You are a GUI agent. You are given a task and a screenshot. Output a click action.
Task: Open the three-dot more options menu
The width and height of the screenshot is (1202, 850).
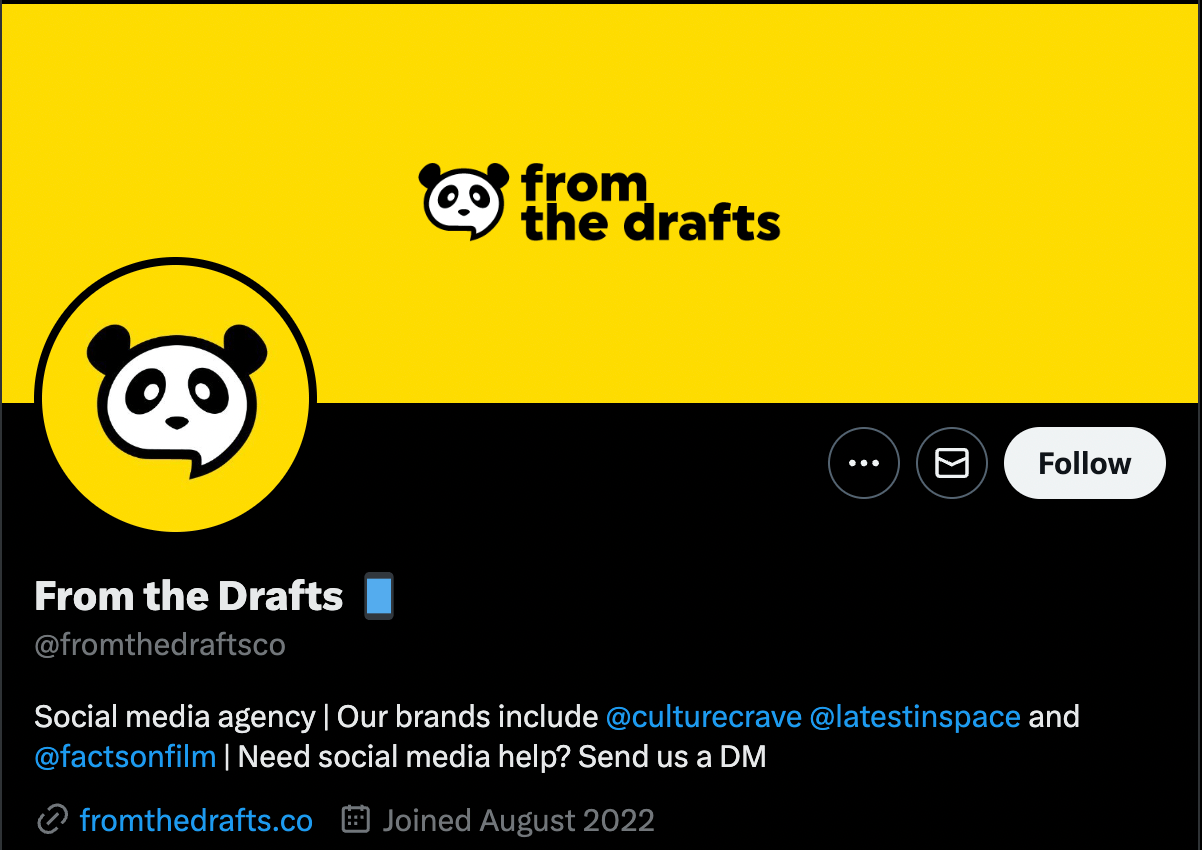(x=864, y=463)
